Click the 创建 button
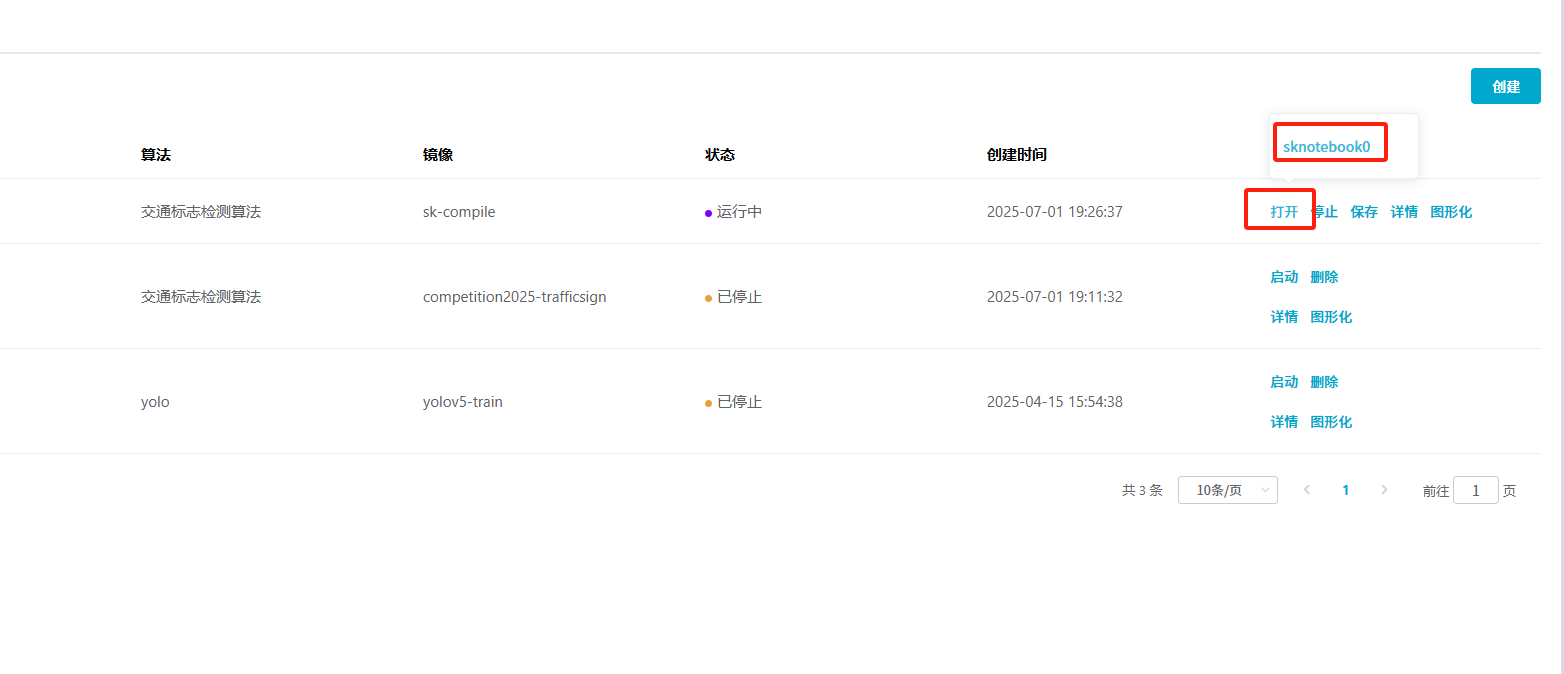This screenshot has width=1564, height=674. [x=1505, y=87]
